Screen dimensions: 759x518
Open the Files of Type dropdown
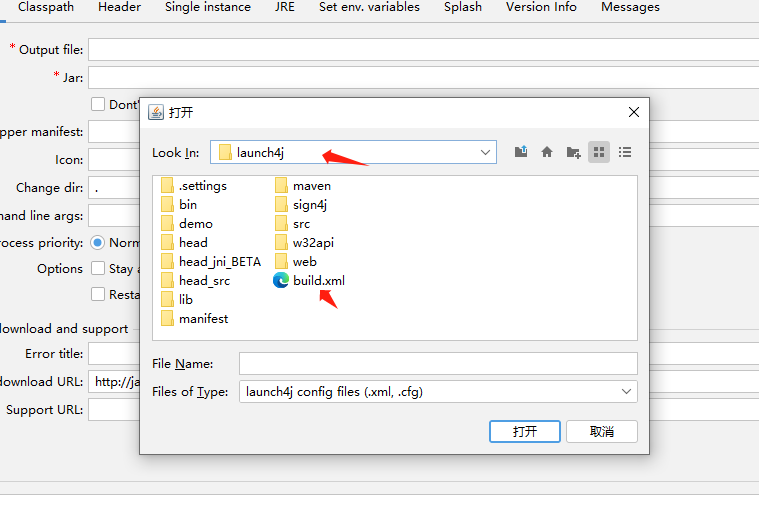(438, 392)
